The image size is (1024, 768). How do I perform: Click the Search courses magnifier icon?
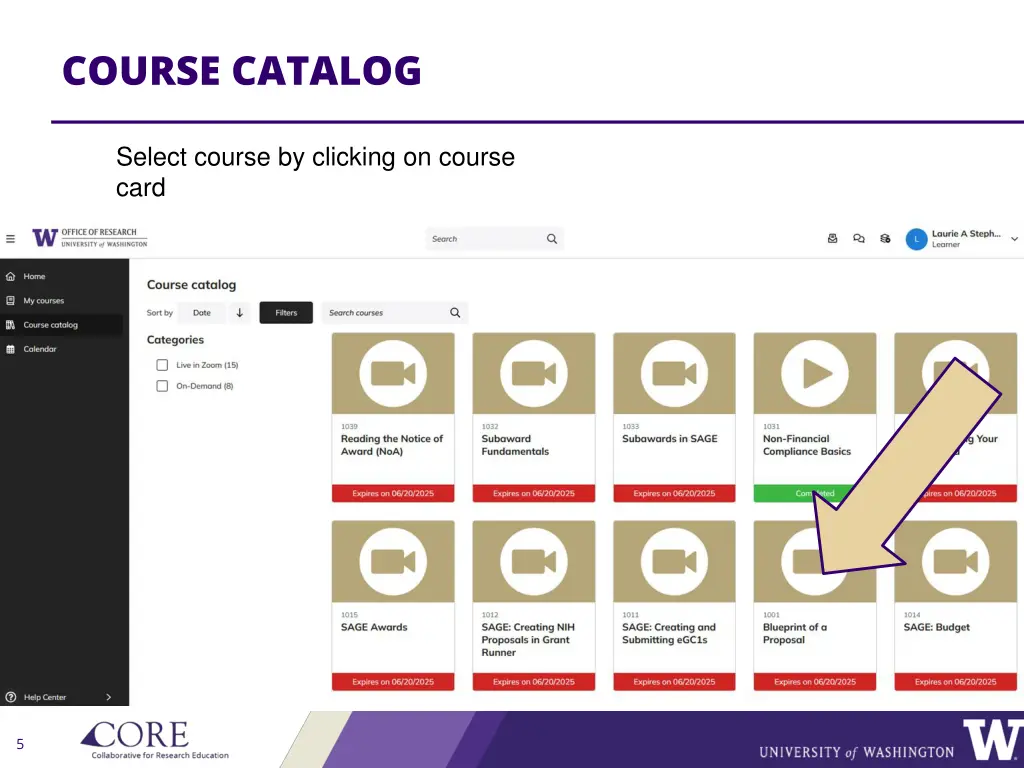coord(455,313)
